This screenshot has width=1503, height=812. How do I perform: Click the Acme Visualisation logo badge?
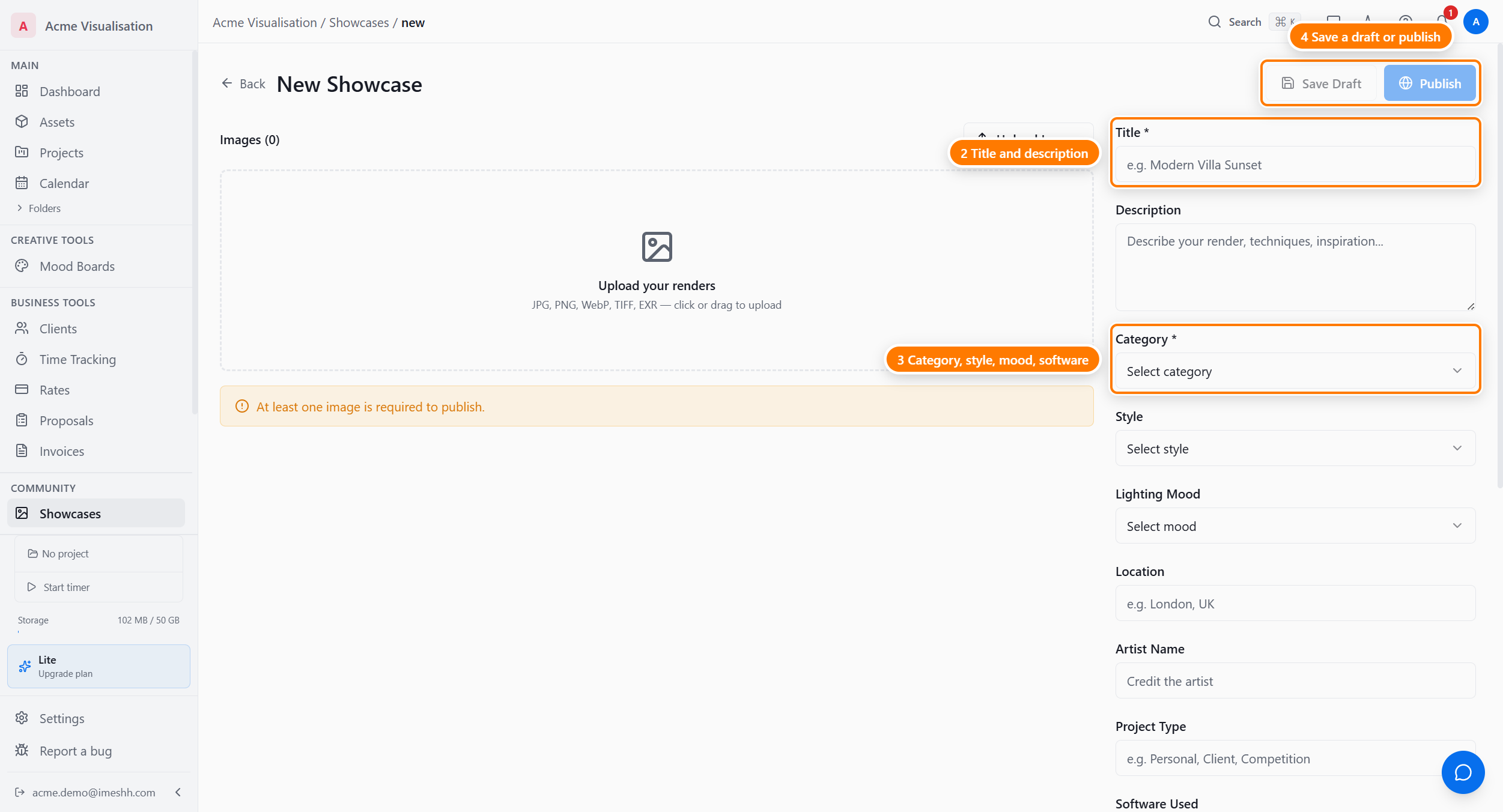(23, 26)
